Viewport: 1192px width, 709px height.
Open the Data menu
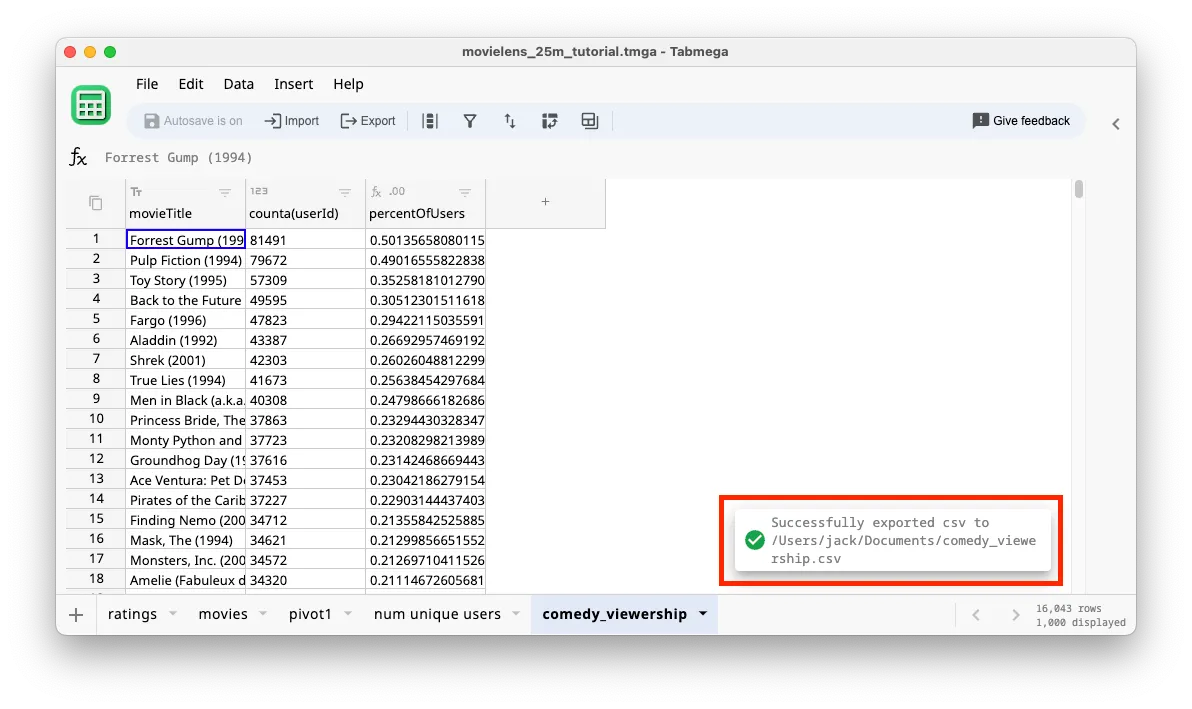(238, 84)
